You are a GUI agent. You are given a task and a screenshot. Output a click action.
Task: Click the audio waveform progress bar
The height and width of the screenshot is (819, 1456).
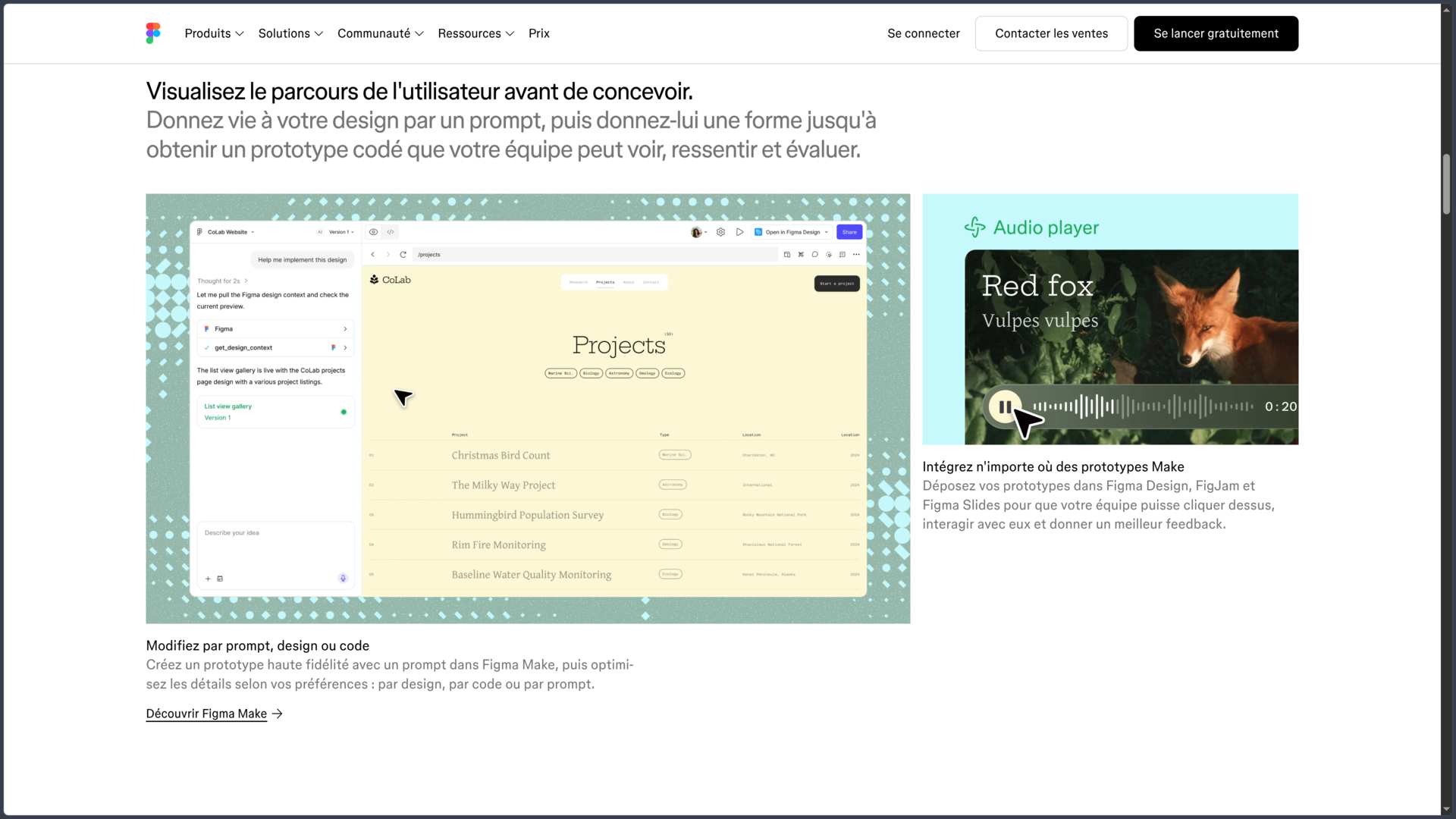tap(1143, 406)
